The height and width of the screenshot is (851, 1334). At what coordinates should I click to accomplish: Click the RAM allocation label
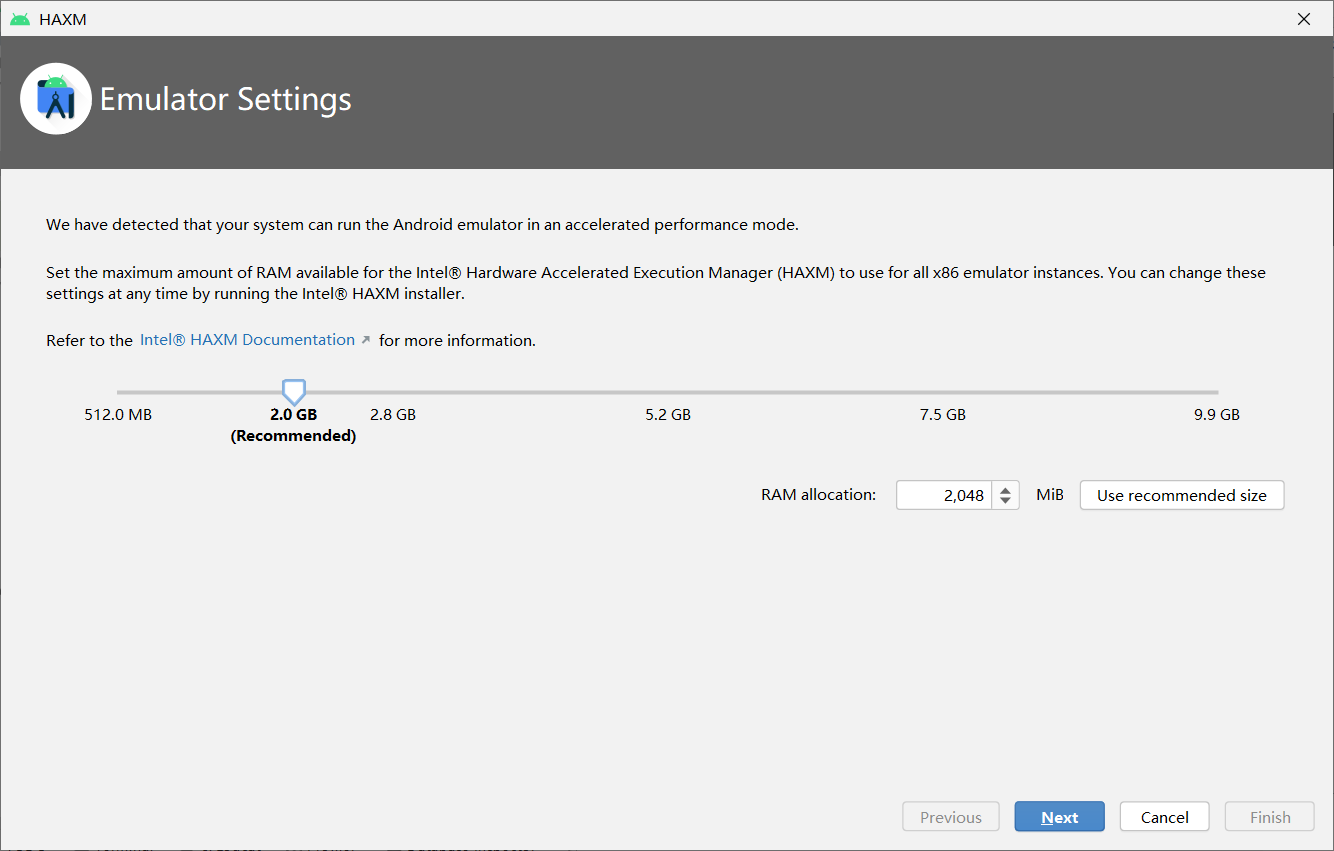click(818, 495)
